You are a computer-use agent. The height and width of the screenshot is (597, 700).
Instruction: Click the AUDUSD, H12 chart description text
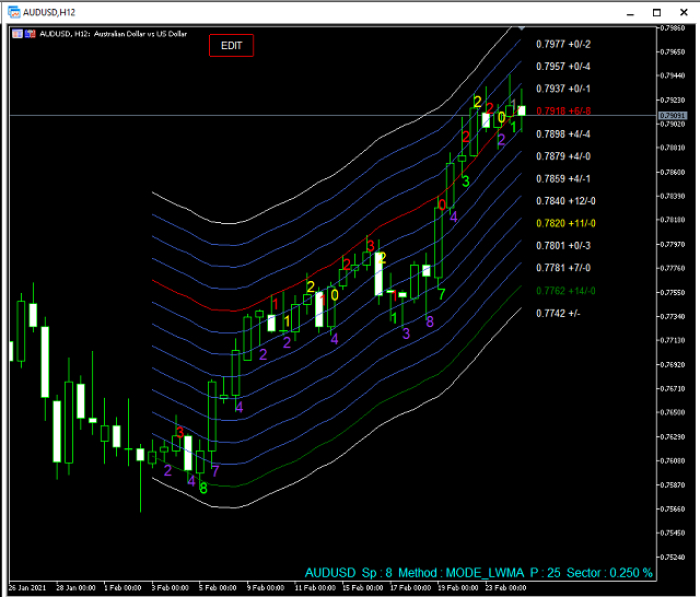(x=113, y=33)
